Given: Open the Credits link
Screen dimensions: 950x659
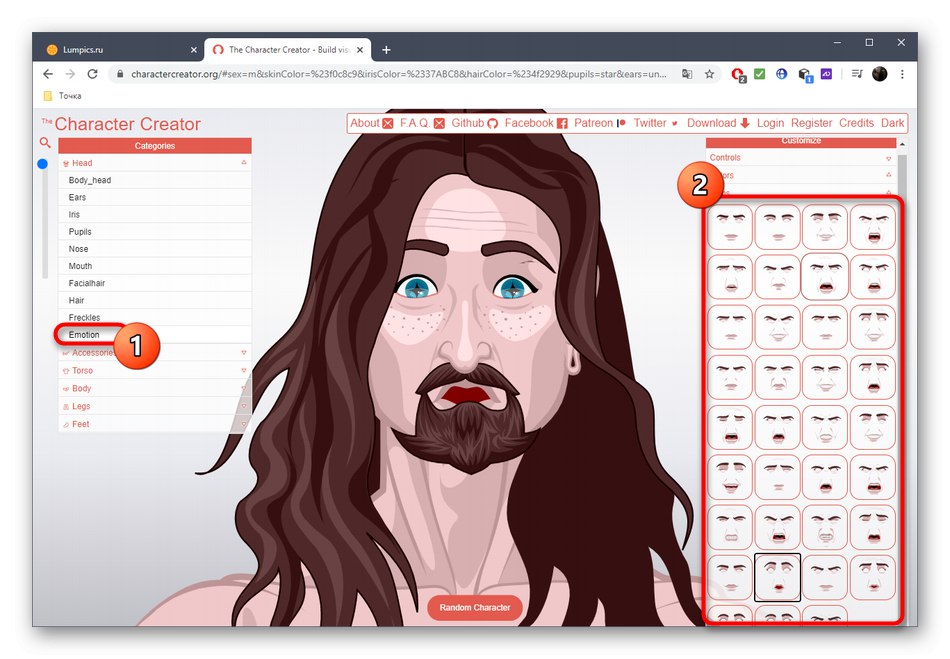Looking at the screenshot, I should [x=856, y=123].
